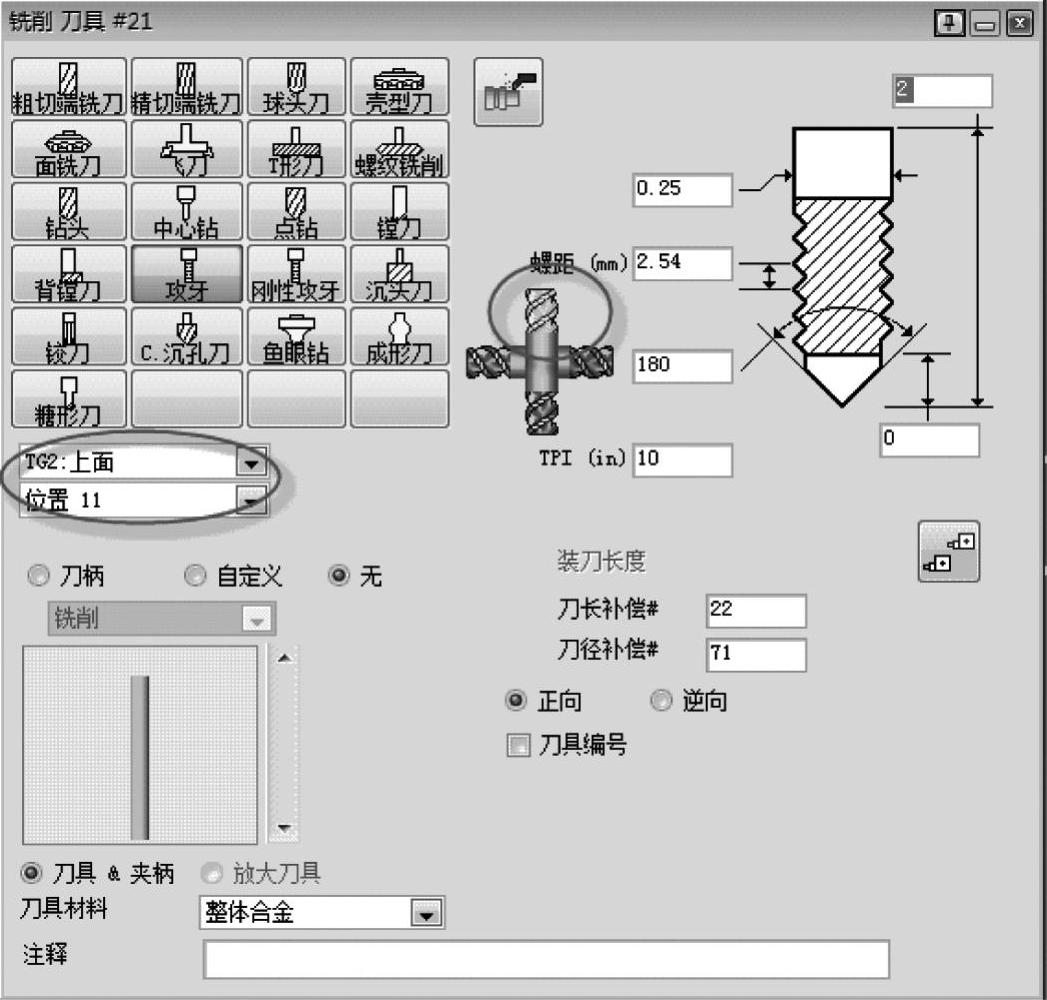Select the 背镗刀 back bore tool
Image resolution: width=1047 pixels, height=1000 pixels.
click(69, 274)
